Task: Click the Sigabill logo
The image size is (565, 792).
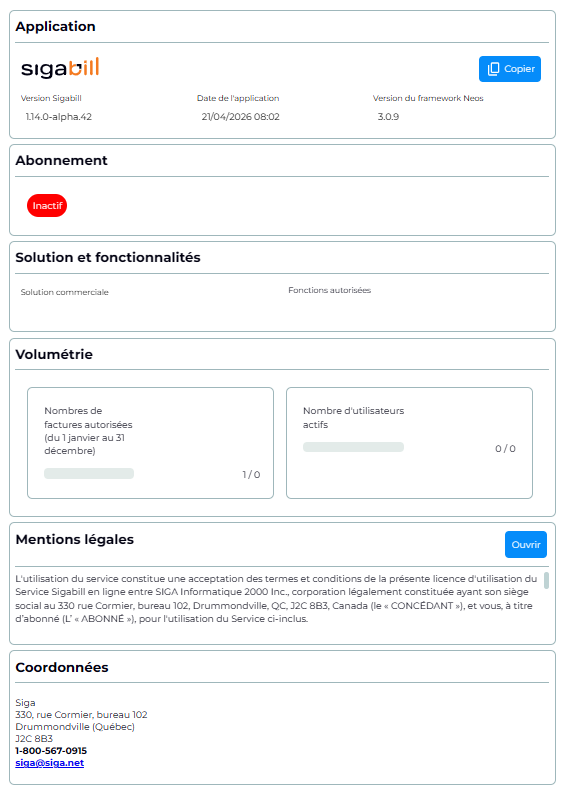Action: coord(60,68)
